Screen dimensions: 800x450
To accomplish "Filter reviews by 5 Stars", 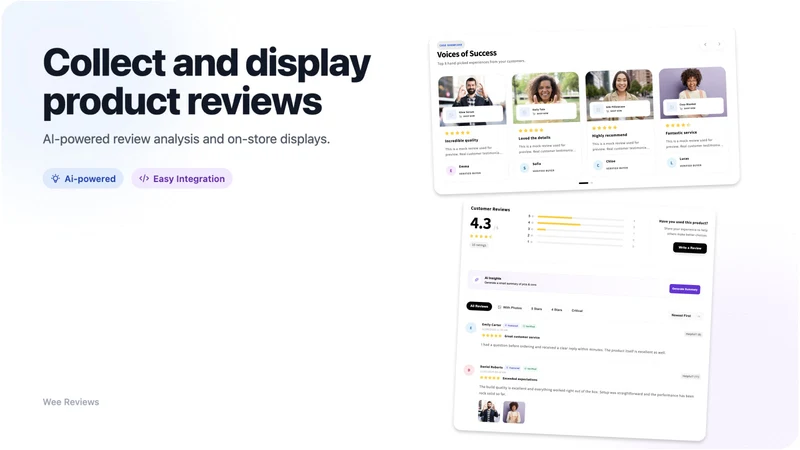I will [536, 309].
